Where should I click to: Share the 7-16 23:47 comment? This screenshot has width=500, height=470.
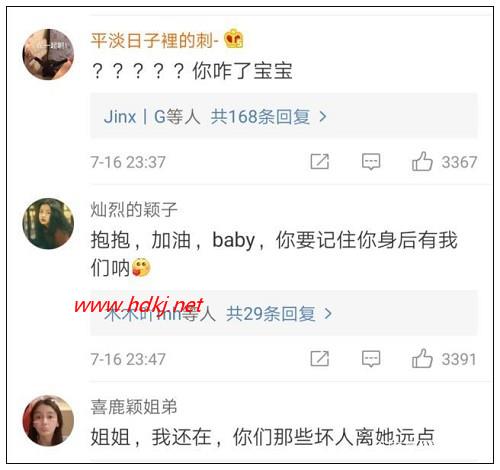[320, 359]
